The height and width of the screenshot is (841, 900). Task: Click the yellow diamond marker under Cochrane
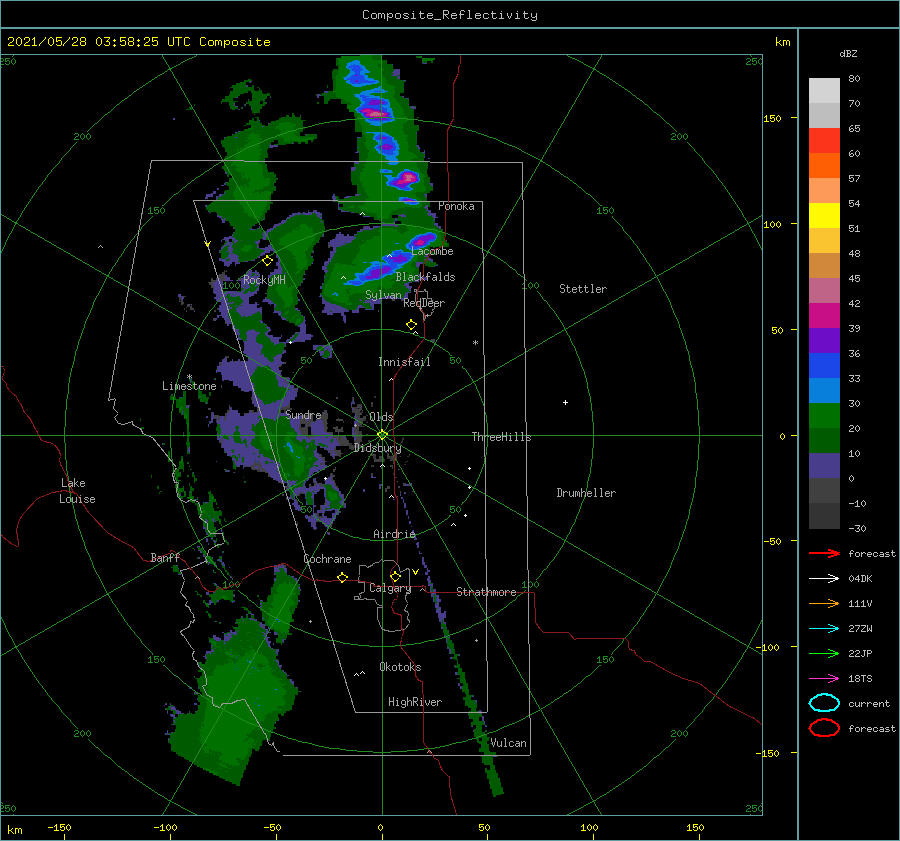point(342,577)
